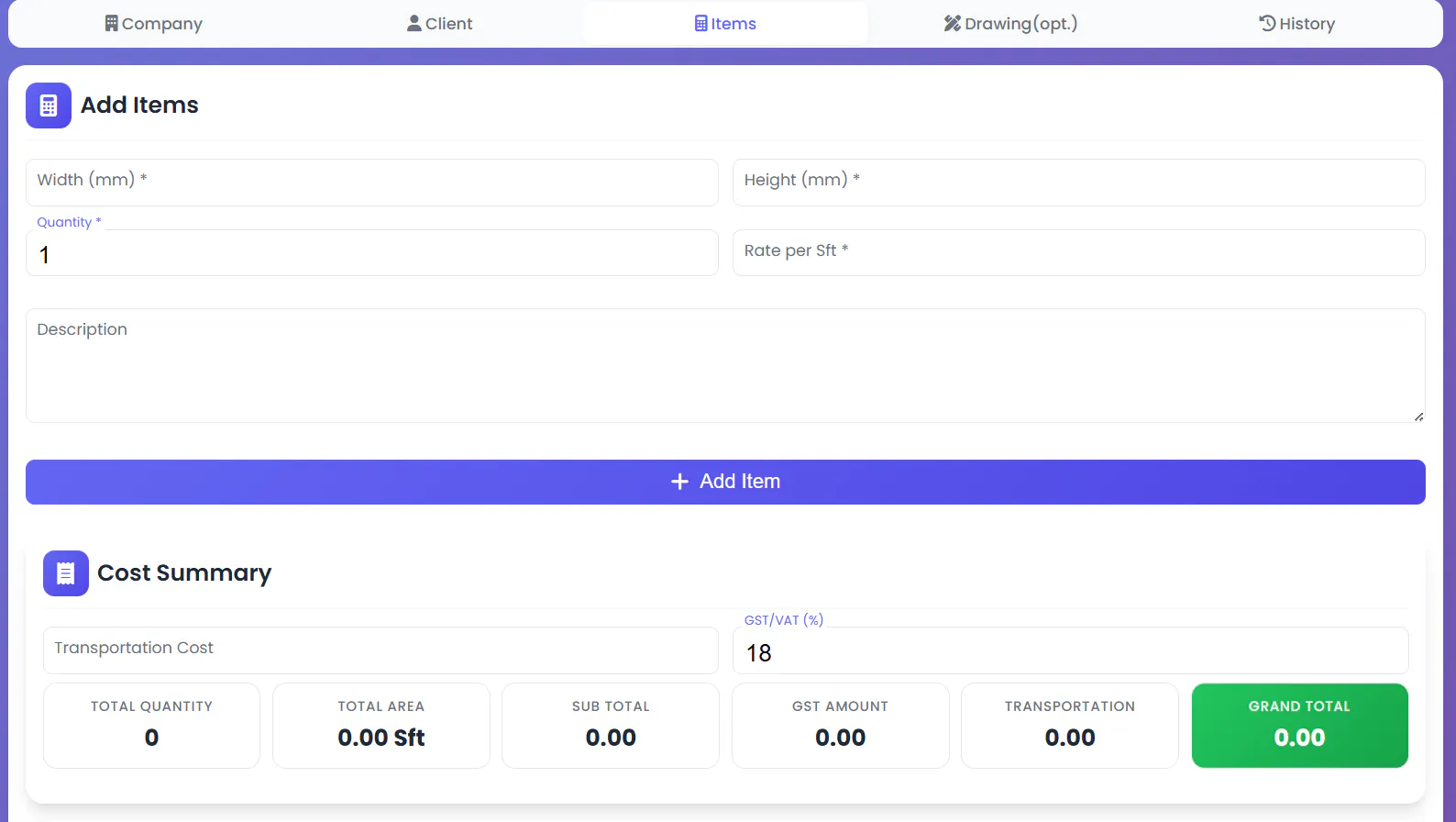Screen dimensions: 1456x822
Task: Click the Add Item button
Action: pyautogui.click(x=725, y=482)
